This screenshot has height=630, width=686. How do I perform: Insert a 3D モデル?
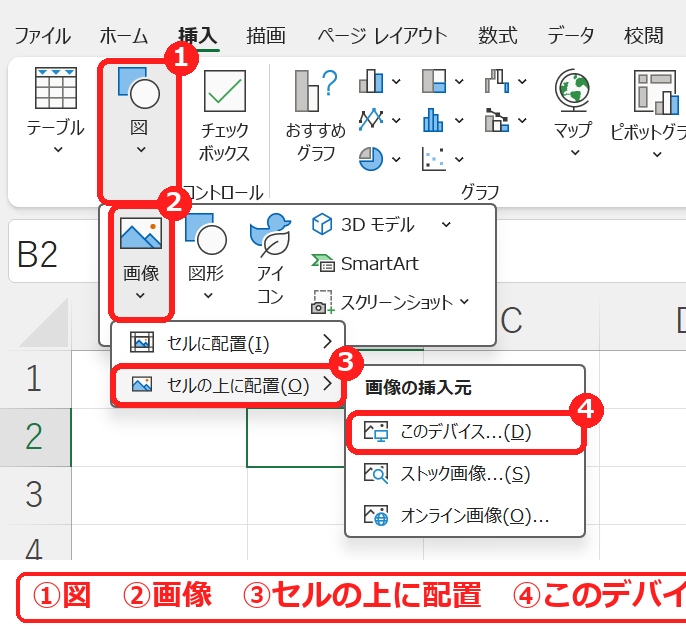(x=363, y=224)
